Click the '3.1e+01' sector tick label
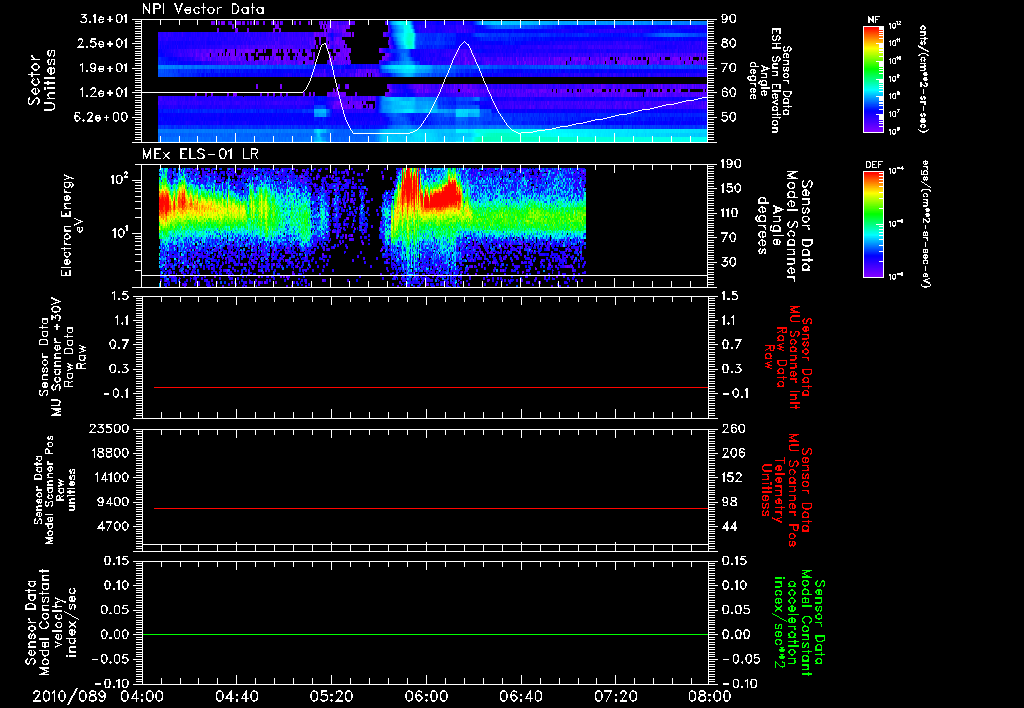This screenshot has height=708, width=1024. pos(104,19)
